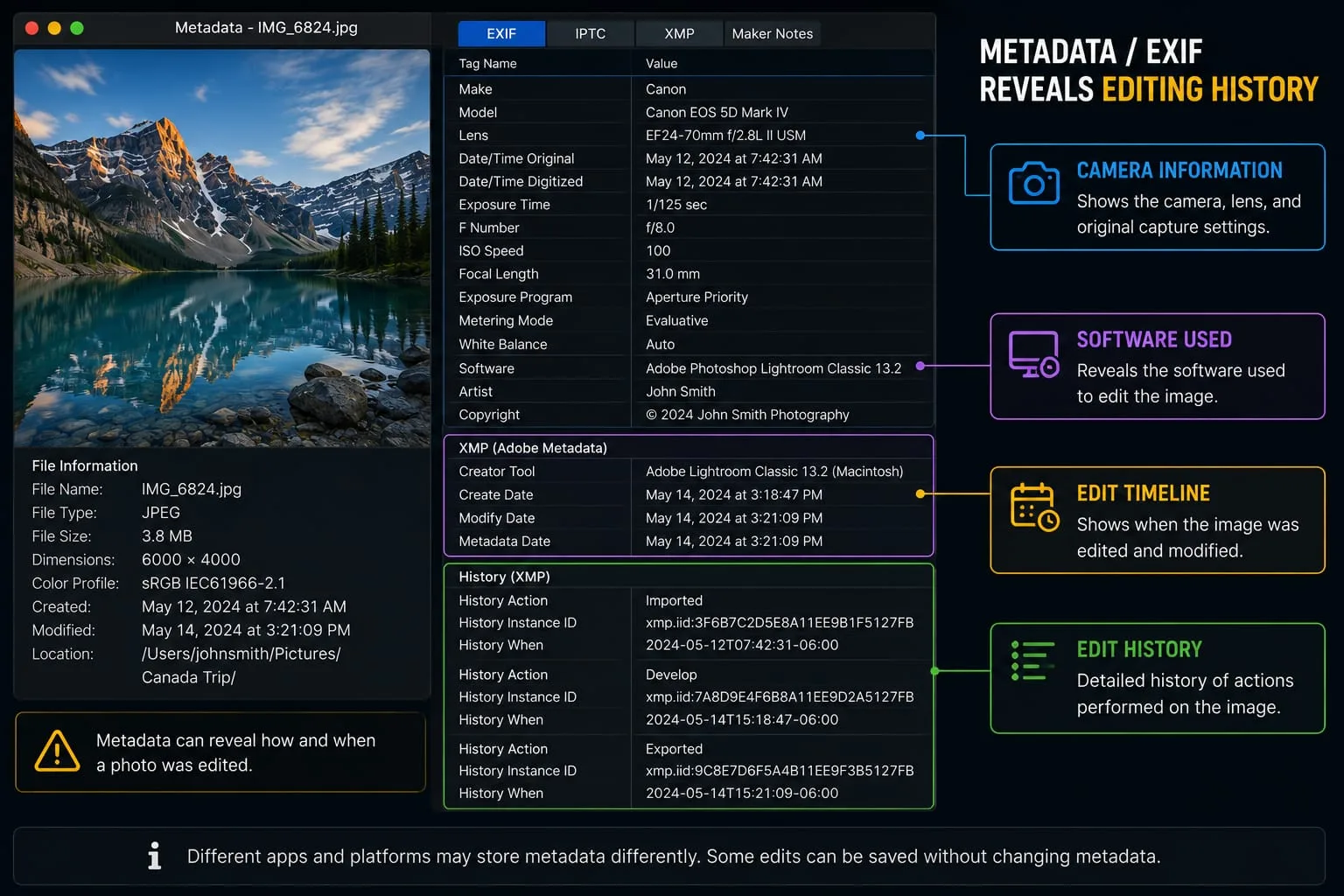1344x896 pixels.
Task: Open the IPTC tab
Action: point(590,33)
